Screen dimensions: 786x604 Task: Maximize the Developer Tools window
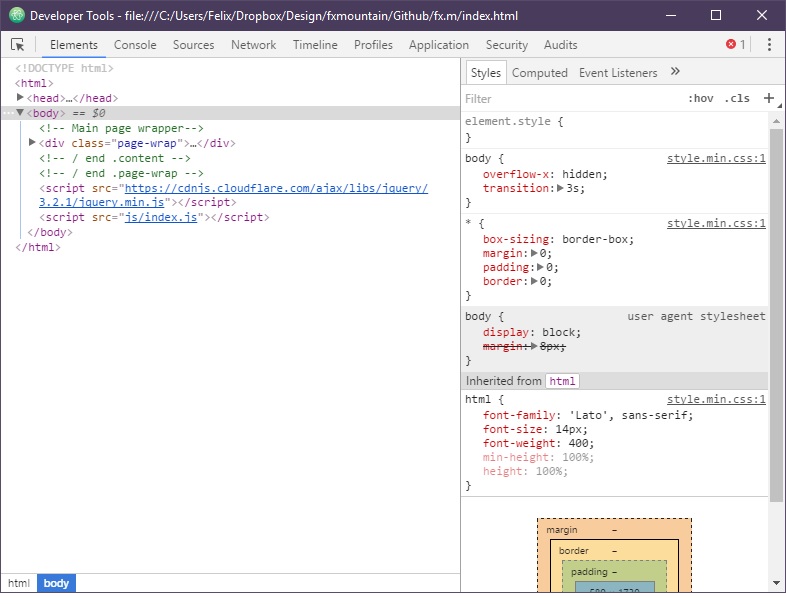pos(716,16)
